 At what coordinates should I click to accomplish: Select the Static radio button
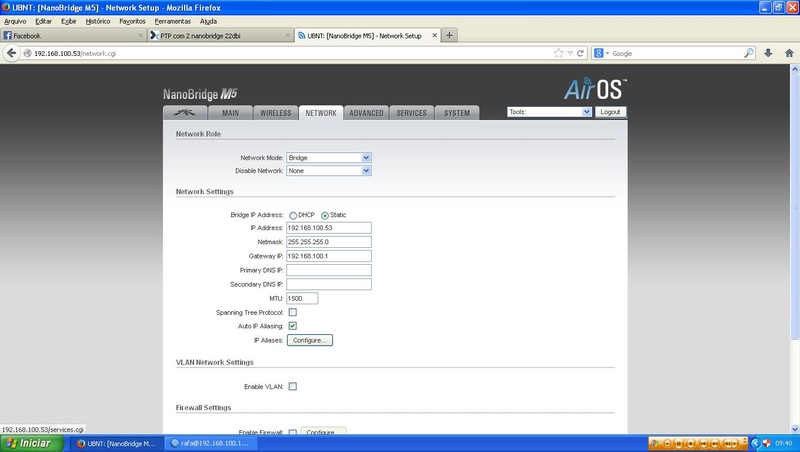(x=324, y=215)
